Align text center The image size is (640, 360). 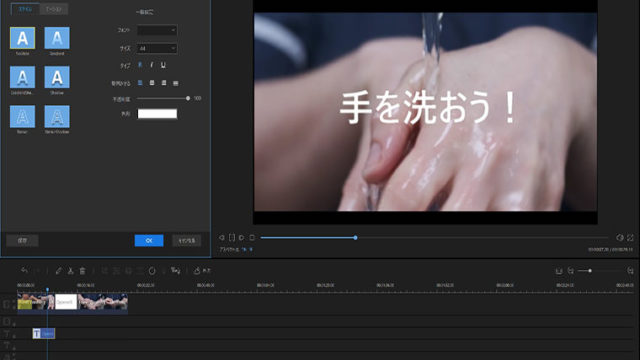tap(152, 83)
